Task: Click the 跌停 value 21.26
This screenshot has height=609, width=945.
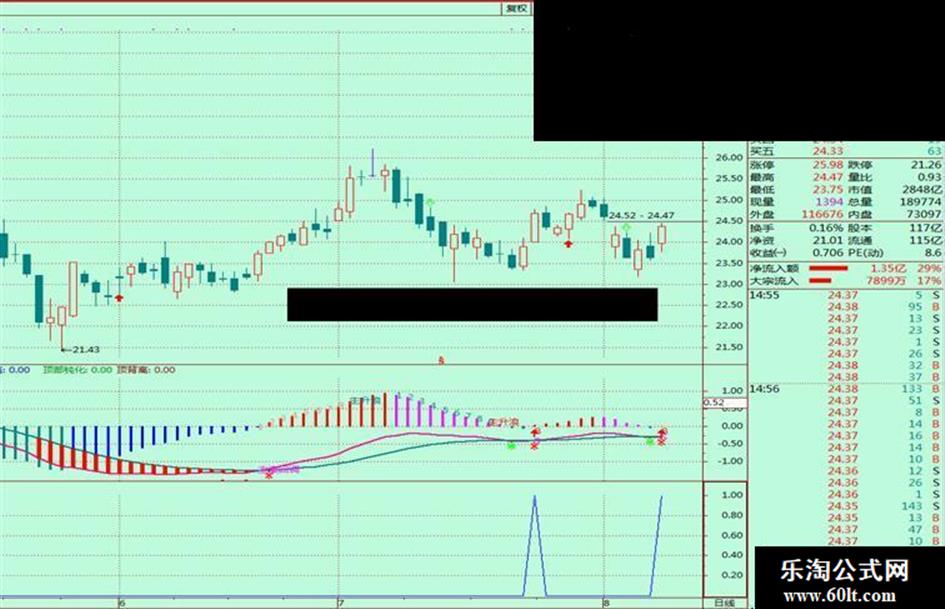Action: pyautogui.click(x=926, y=165)
